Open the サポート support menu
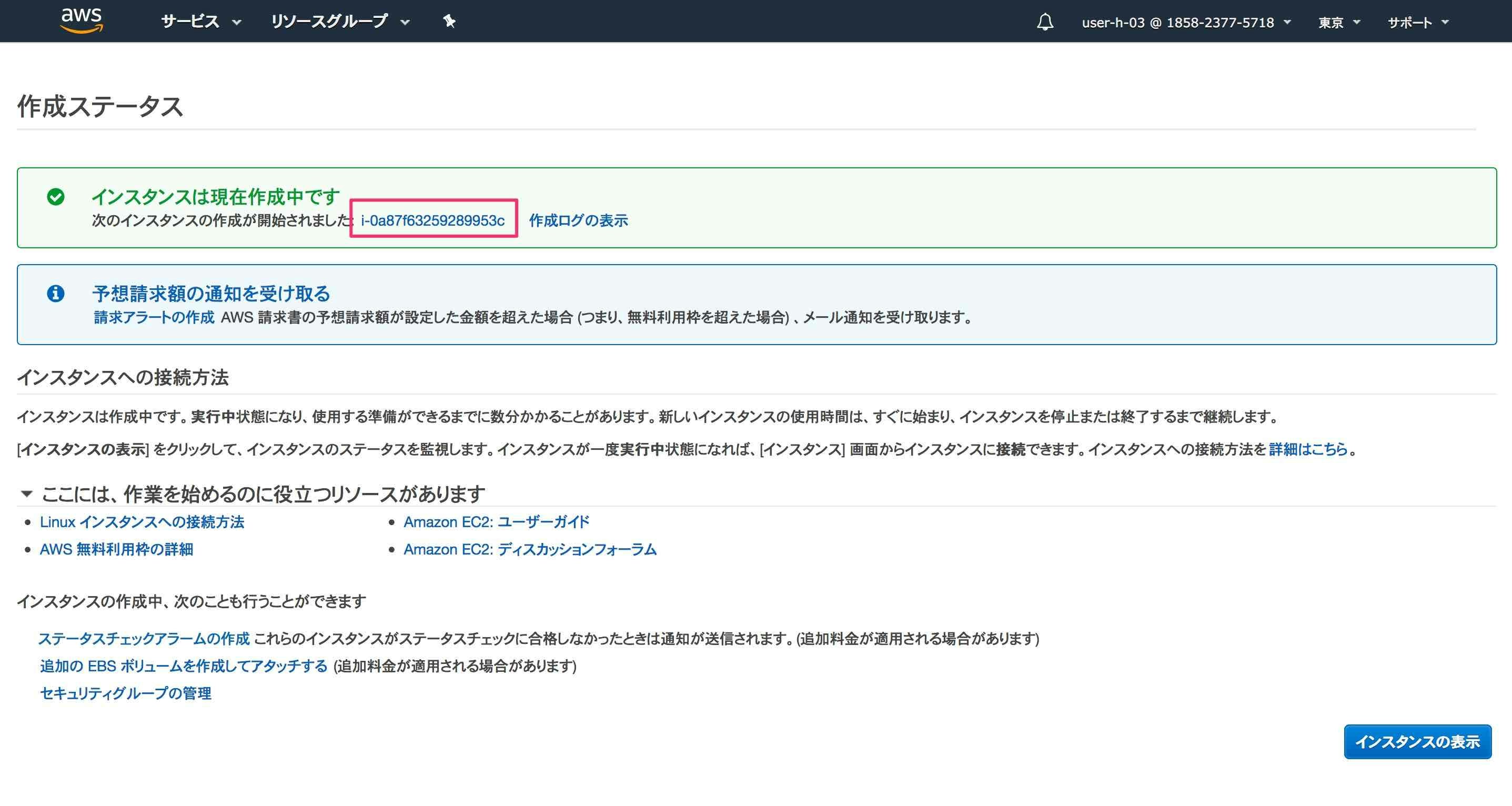1512x806 pixels. [x=1417, y=22]
